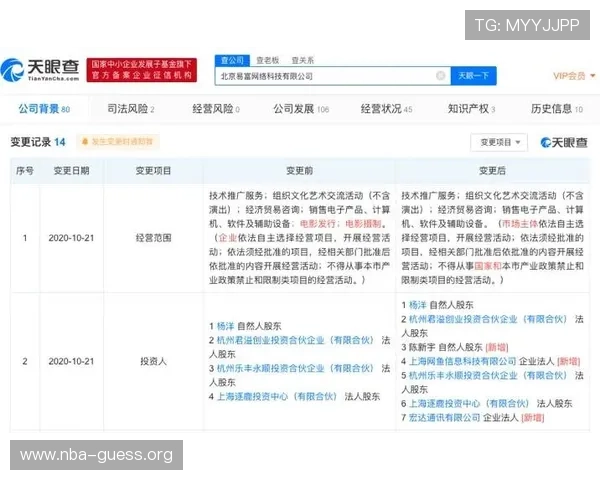Click the 变更日期 column header
The height and width of the screenshot is (480, 600).
click(71, 171)
